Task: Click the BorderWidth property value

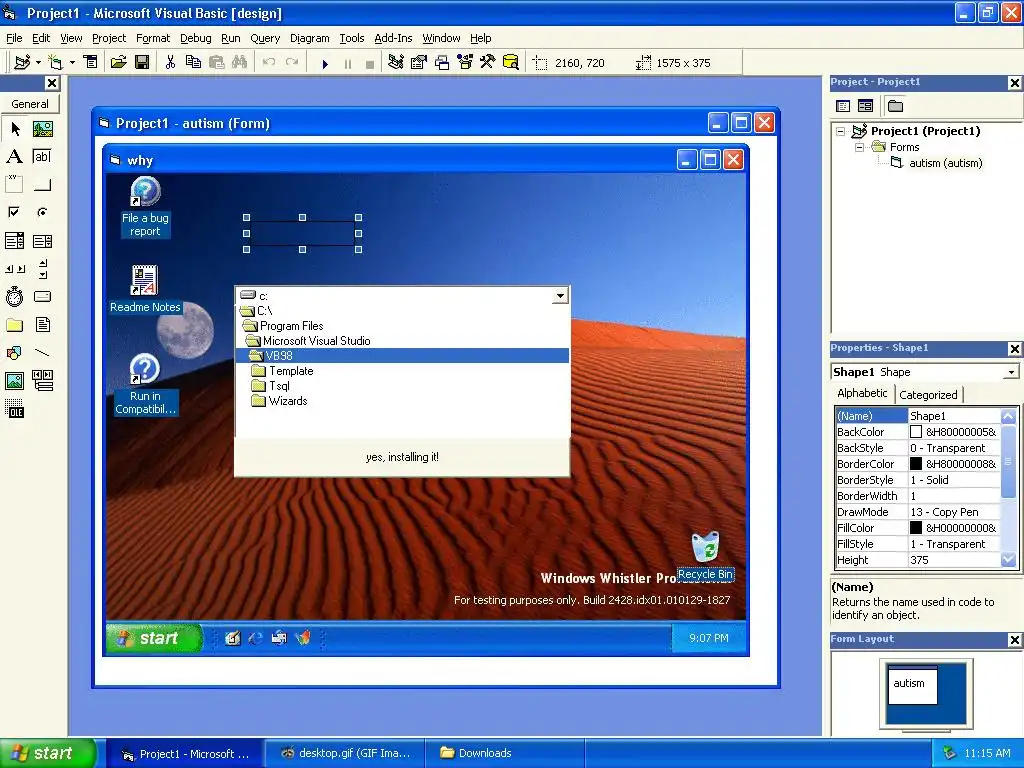Action: pyautogui.click(x=953, y=496)
